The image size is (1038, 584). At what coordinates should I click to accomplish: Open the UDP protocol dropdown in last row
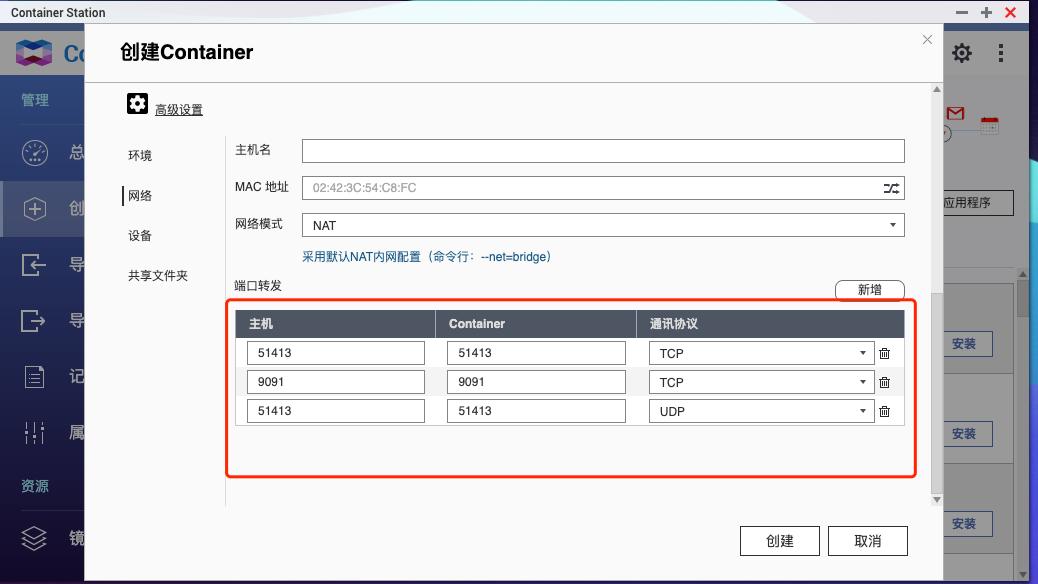pos(861,410)
